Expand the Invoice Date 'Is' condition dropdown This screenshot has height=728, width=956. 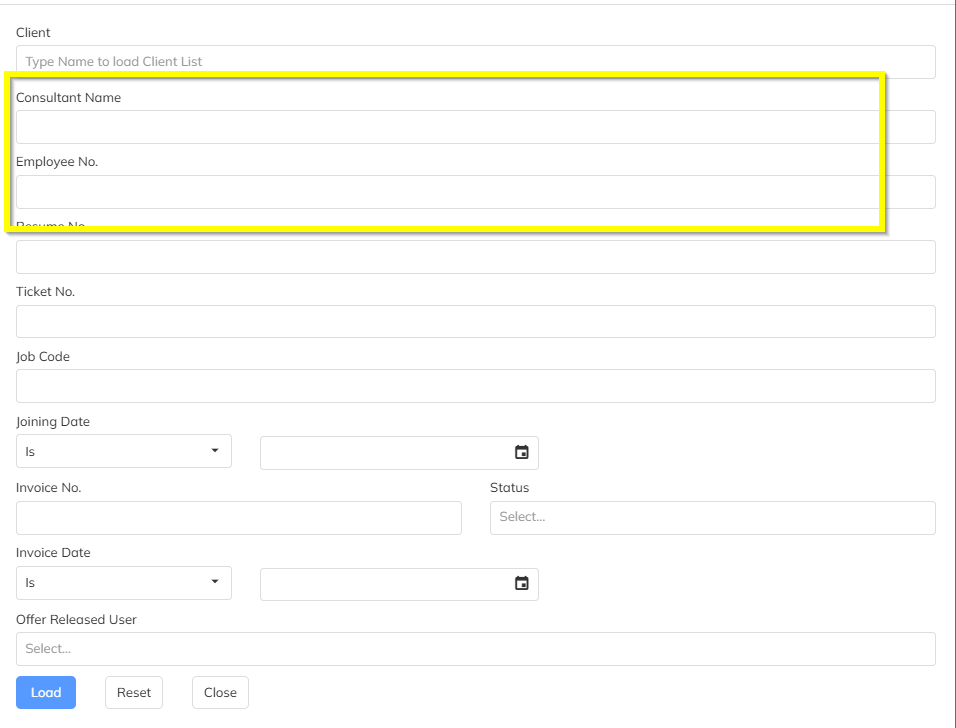tap(124, 583)
